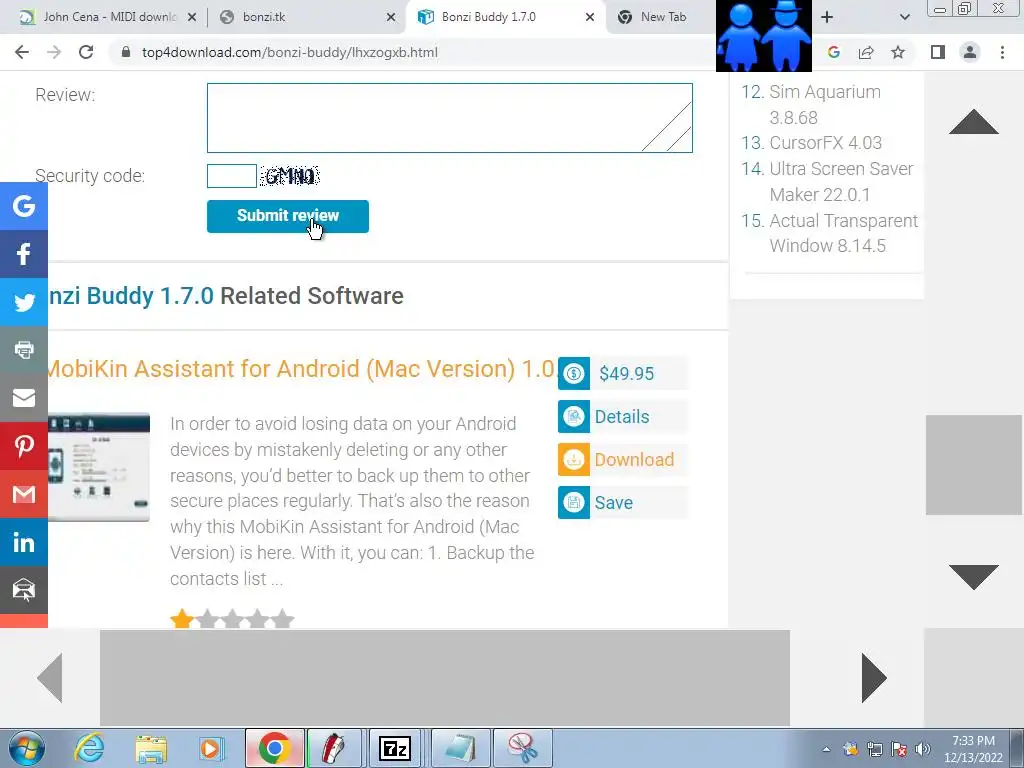Screen dimensions: 1024x768
Task: Click the MobiKin software thumbnail
Action: click(99, 467)
